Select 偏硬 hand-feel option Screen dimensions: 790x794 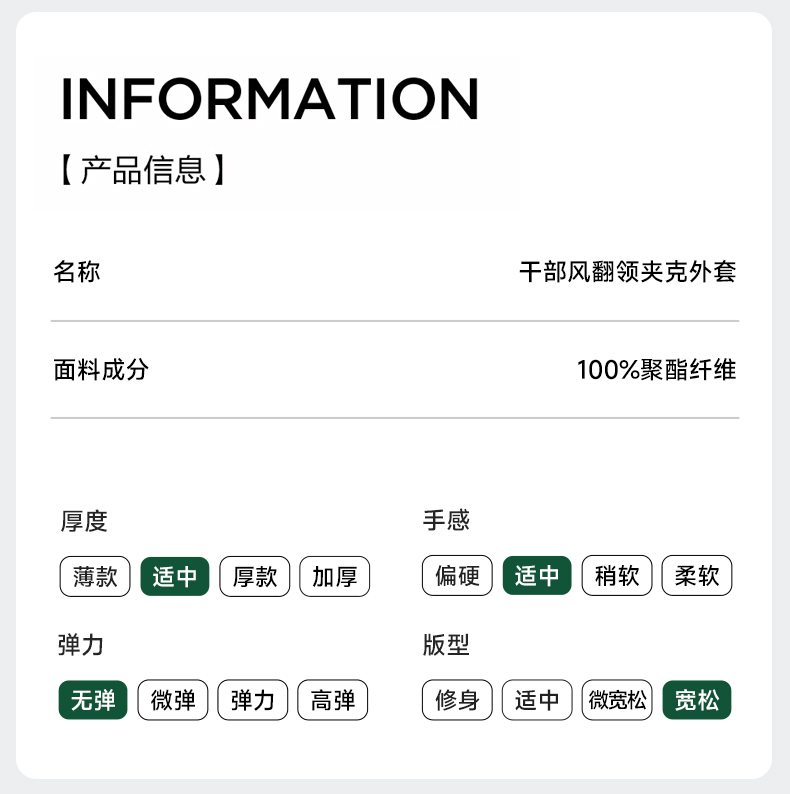457,576
